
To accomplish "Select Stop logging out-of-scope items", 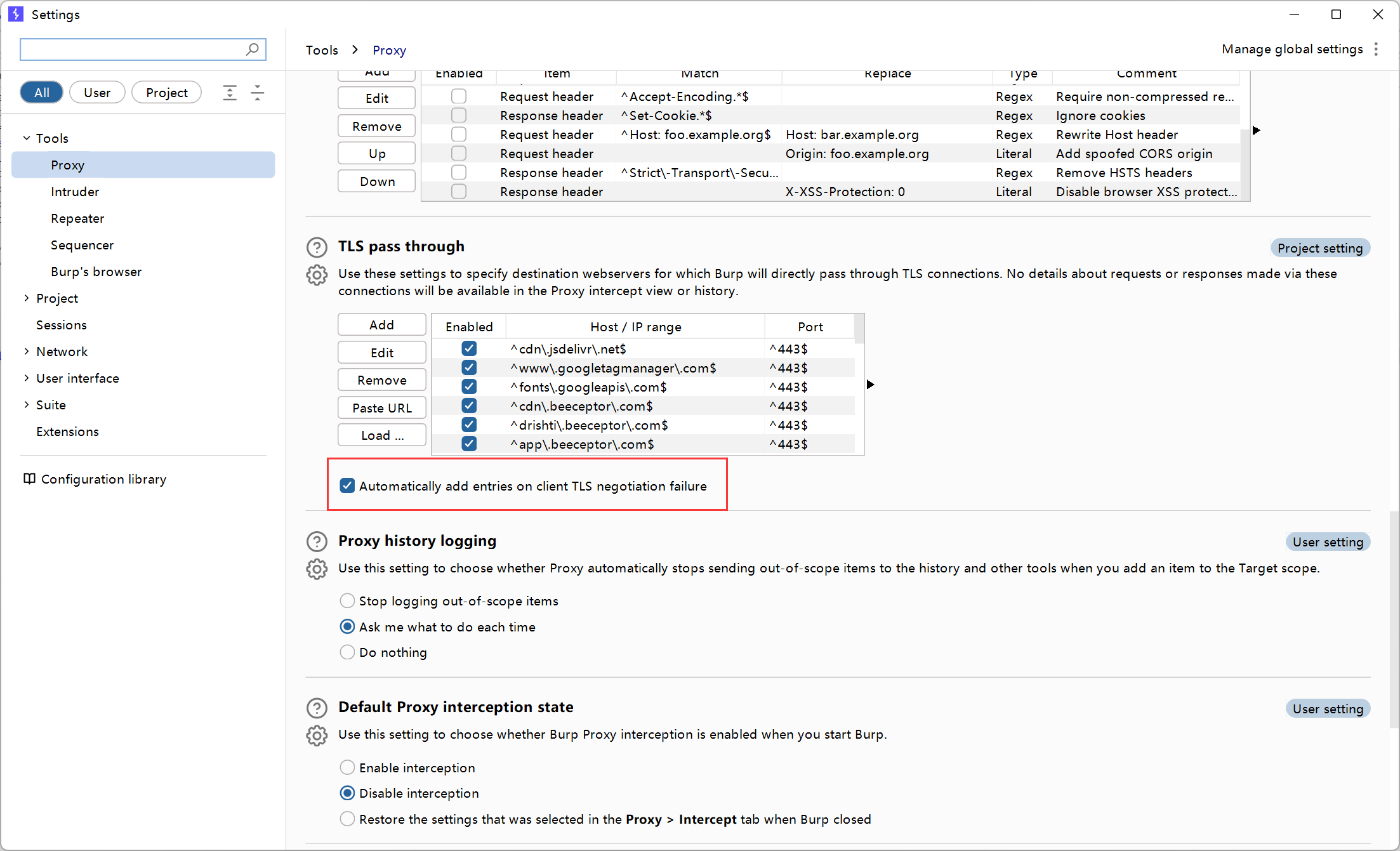I will tap(347, 600).
